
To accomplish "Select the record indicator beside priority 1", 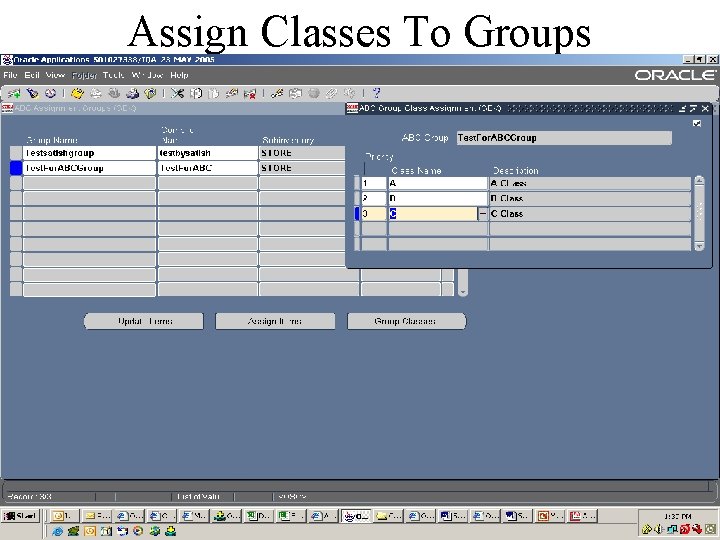I will click(357, 183).
